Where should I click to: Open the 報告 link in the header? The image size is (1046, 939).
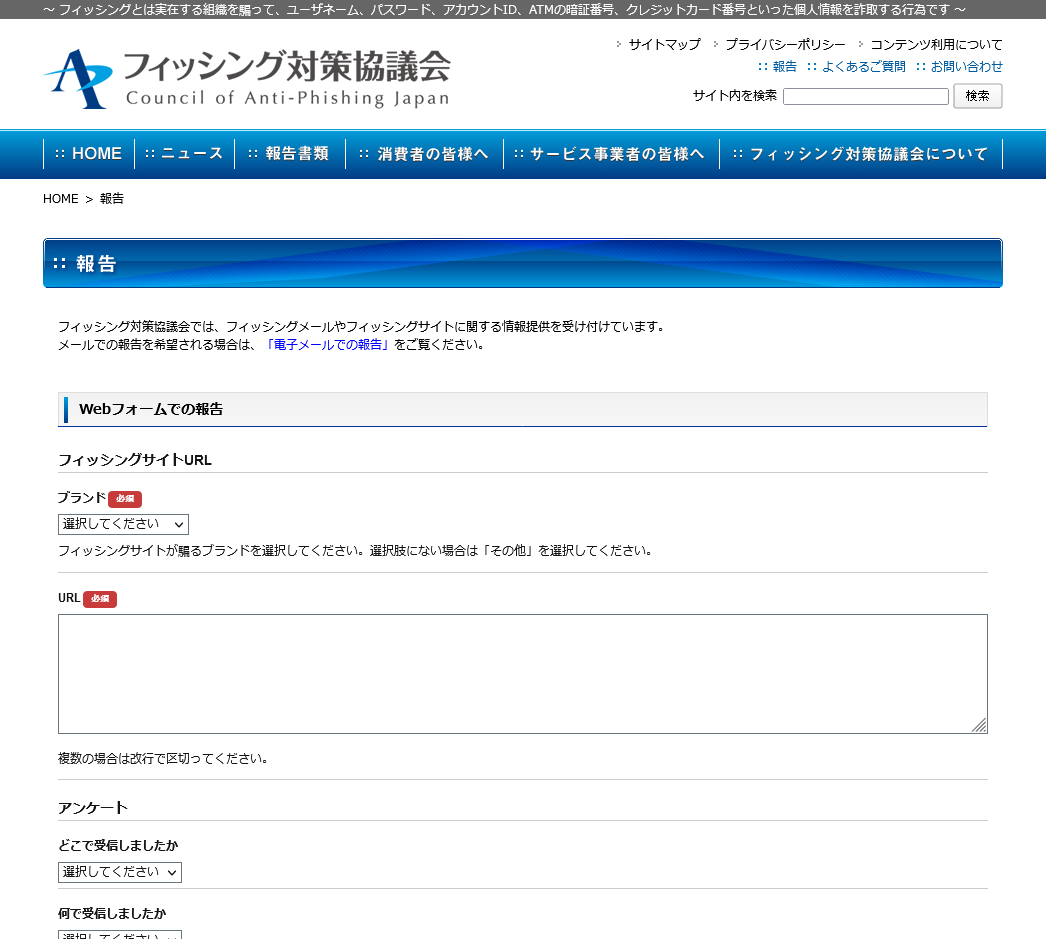(784, 67)
